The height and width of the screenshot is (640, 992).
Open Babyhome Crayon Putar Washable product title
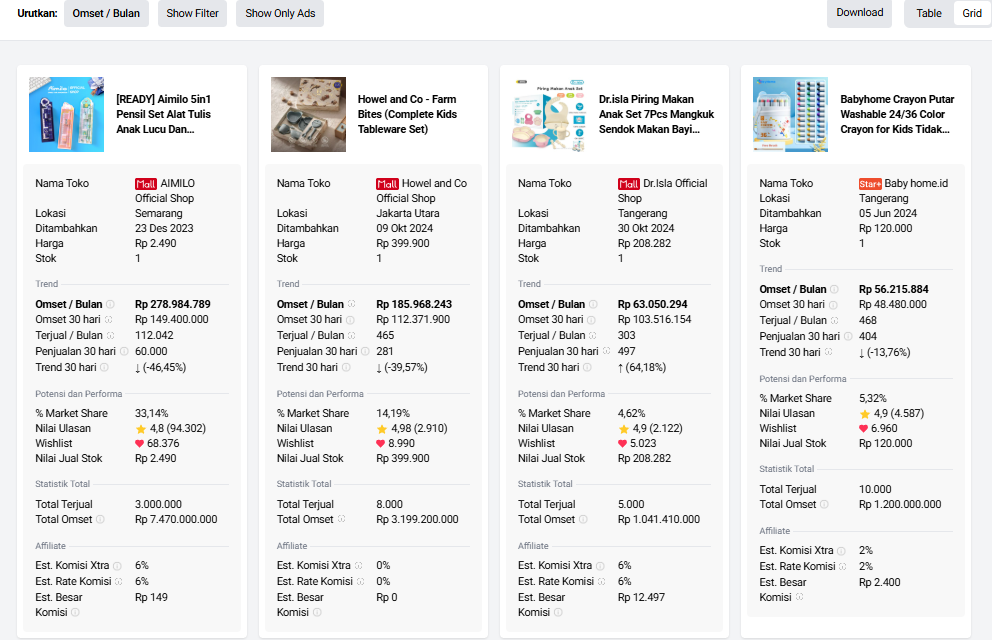[x=897, y=114]
